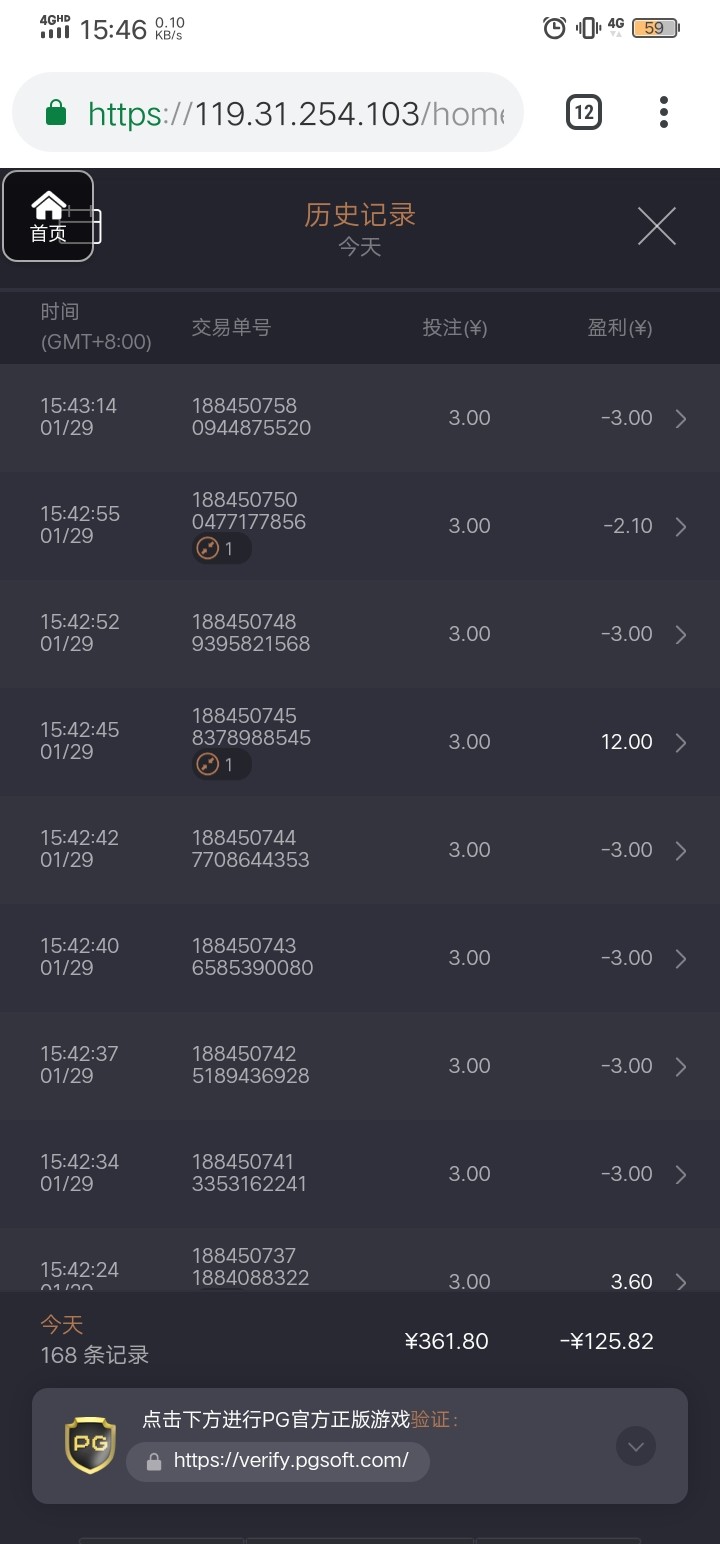Viewport: 720px width, 1544px height.
Task: Tap the PG shield logo icon
Action: pyautogui.click(x=90, y=1445)
